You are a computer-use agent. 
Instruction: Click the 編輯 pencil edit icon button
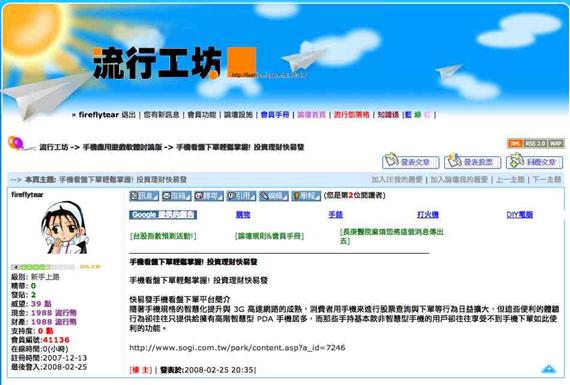[x=274, y=196]
